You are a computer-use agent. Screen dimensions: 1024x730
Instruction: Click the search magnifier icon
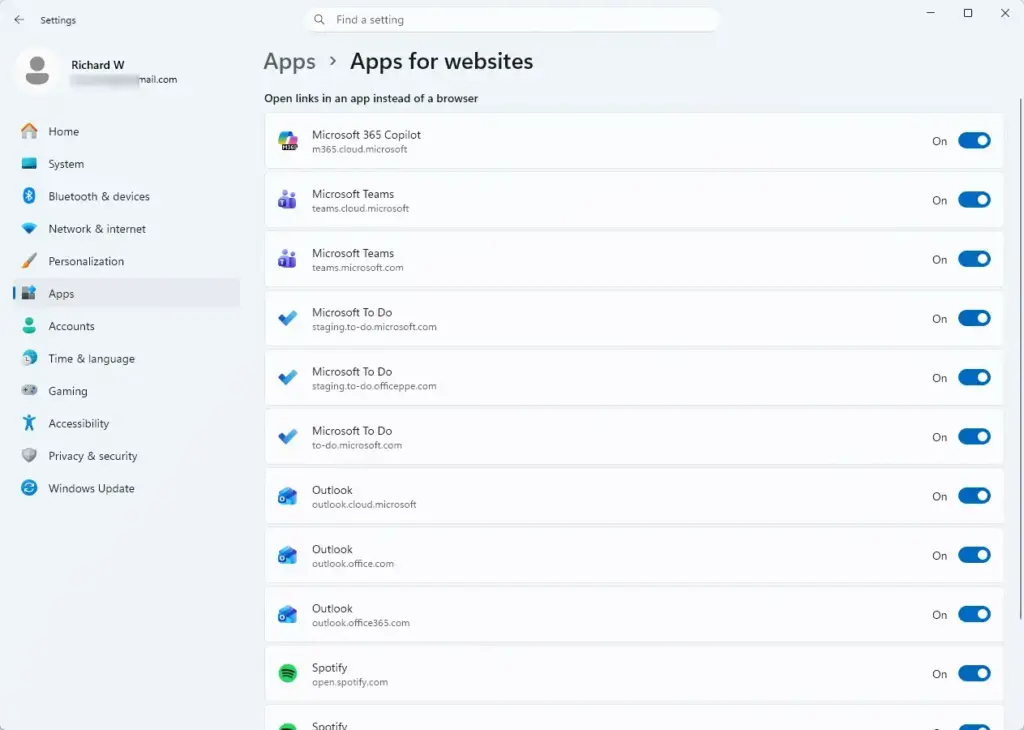(319, 20)
